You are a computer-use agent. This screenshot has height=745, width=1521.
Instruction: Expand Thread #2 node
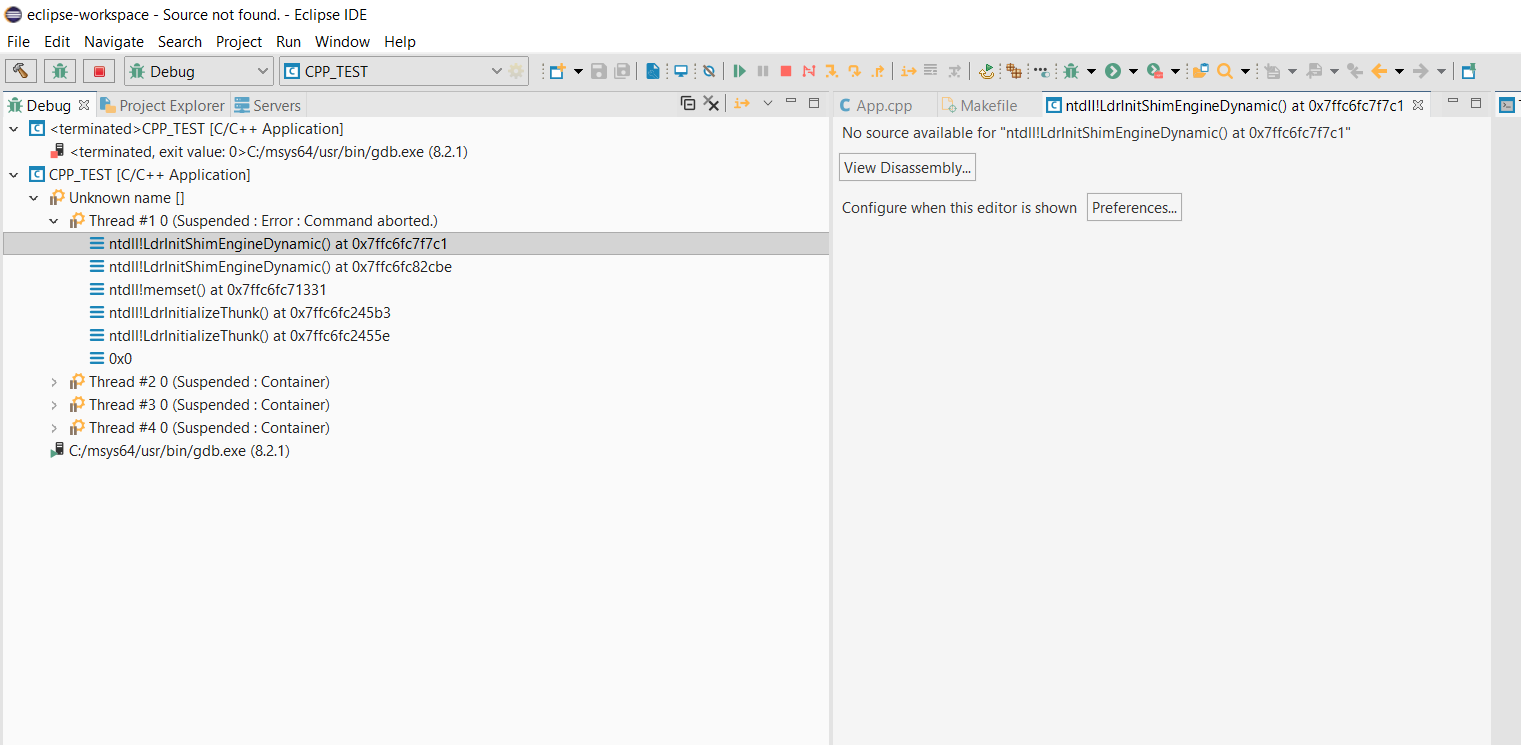pyautogui.click(x=54, y=382)
